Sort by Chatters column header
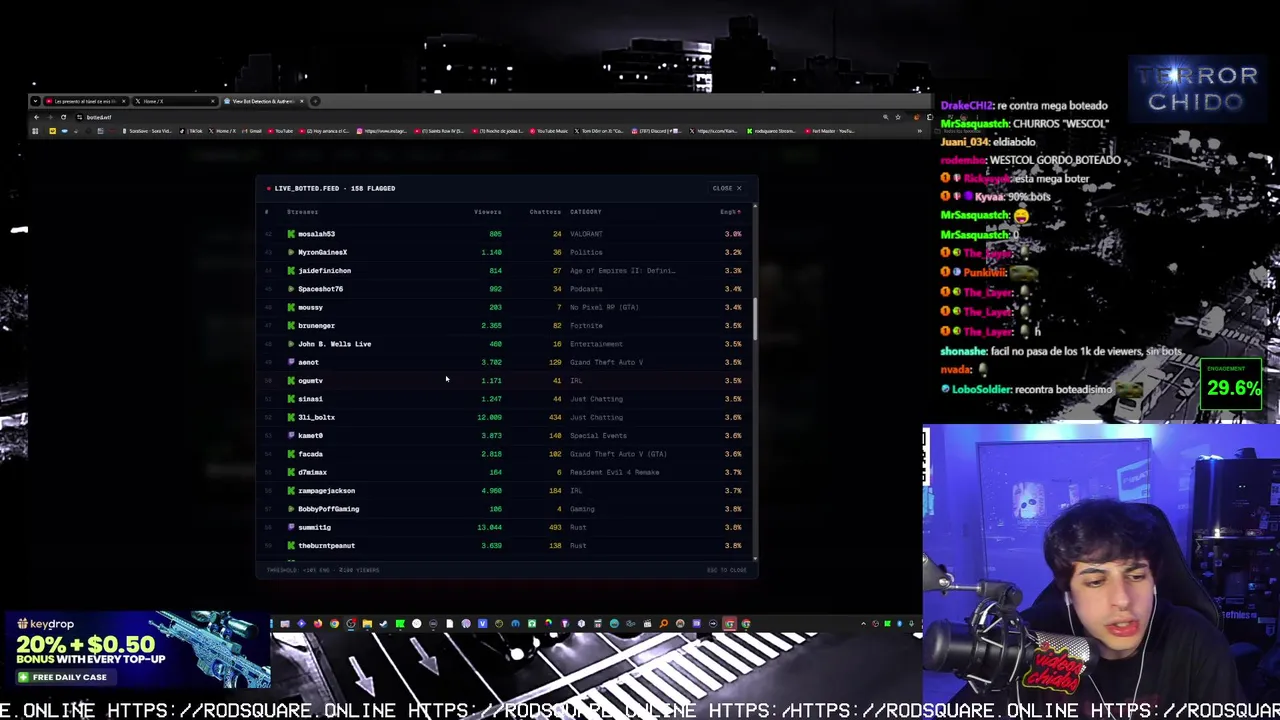The image size is (1280, 720). [545, 212]
